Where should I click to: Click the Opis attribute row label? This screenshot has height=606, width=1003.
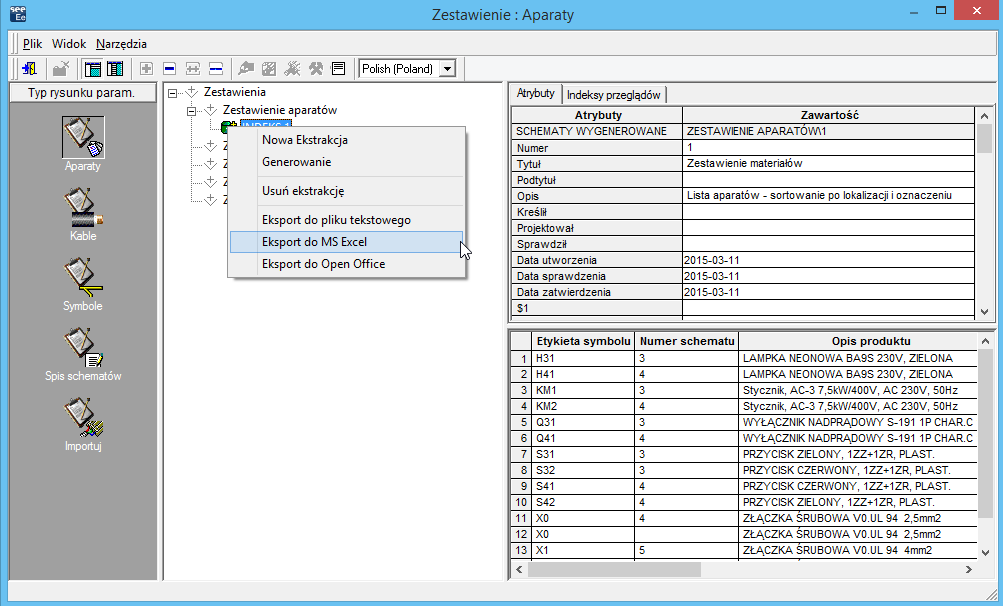coord(597,196)
